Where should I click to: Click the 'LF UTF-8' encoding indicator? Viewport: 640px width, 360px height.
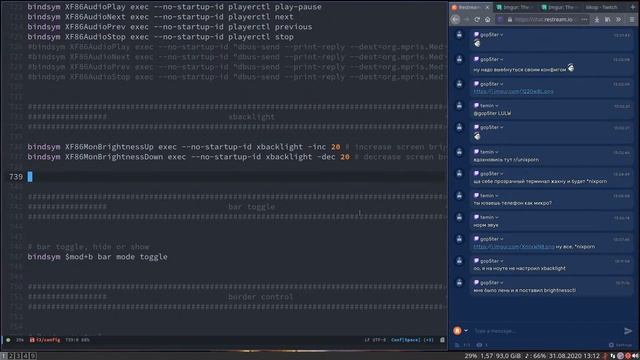[x=375, y=340]
